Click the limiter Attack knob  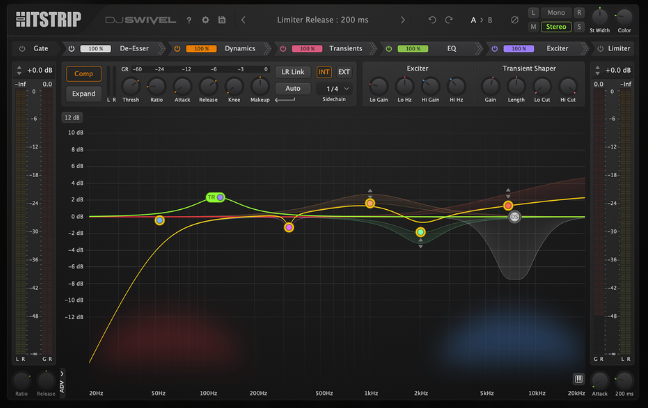(x=599, y=380)
